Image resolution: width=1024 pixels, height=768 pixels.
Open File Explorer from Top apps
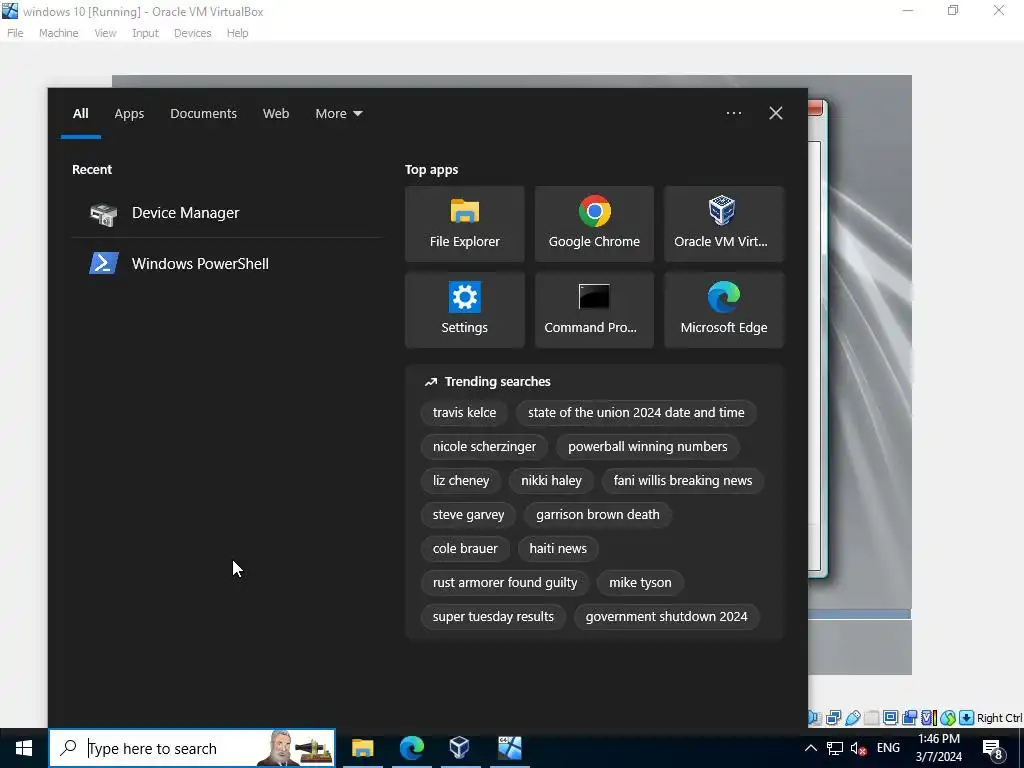point(464,223)
